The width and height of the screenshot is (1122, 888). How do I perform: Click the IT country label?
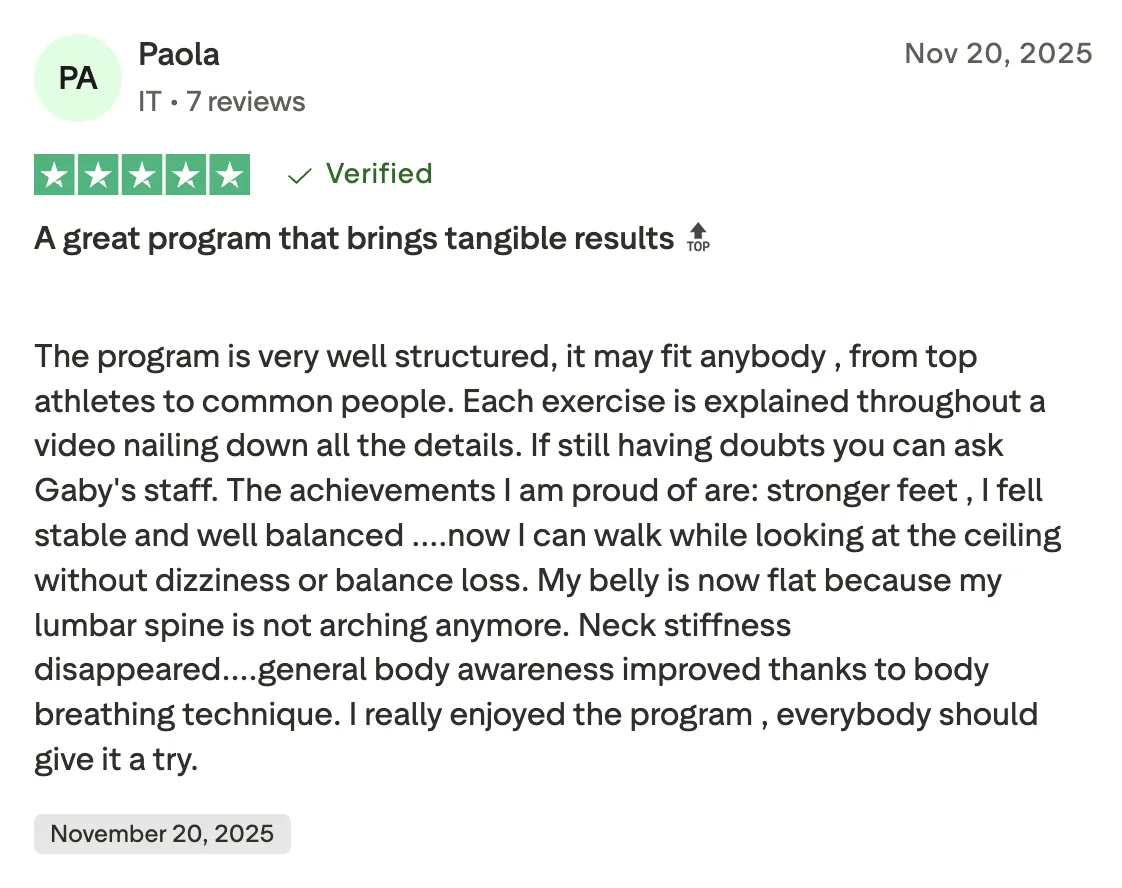[x=150, y=102]
